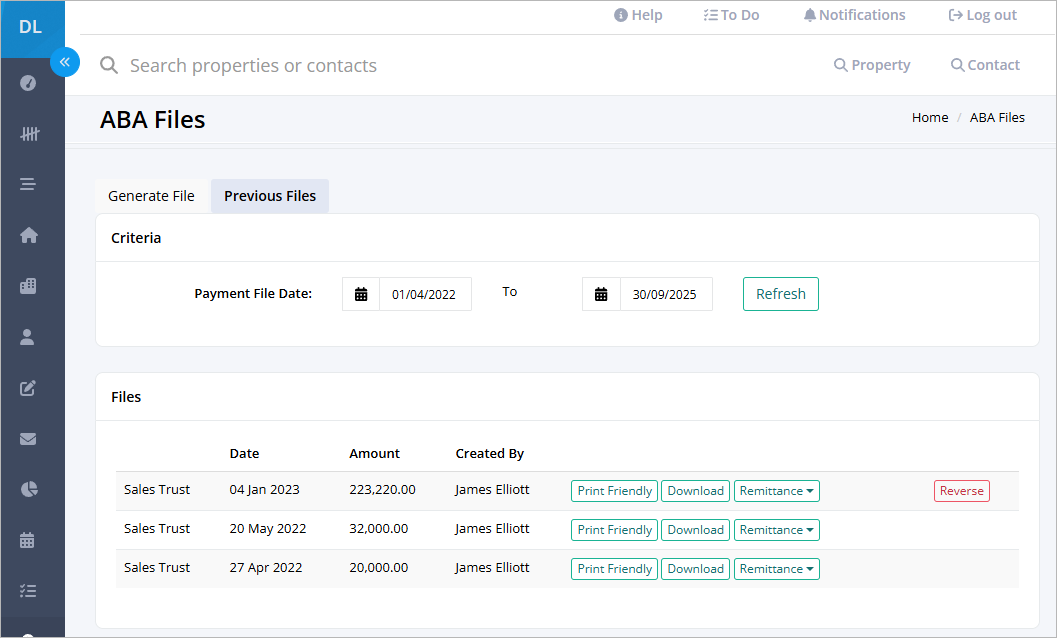Reverse the 04 Jan 2023 file

point(961,491)
